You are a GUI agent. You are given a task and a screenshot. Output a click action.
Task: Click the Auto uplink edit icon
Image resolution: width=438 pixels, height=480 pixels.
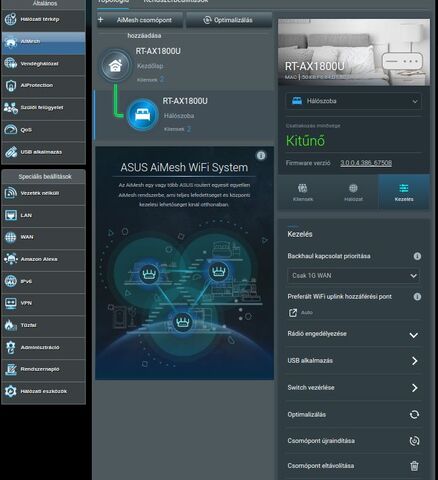[293, 312]
